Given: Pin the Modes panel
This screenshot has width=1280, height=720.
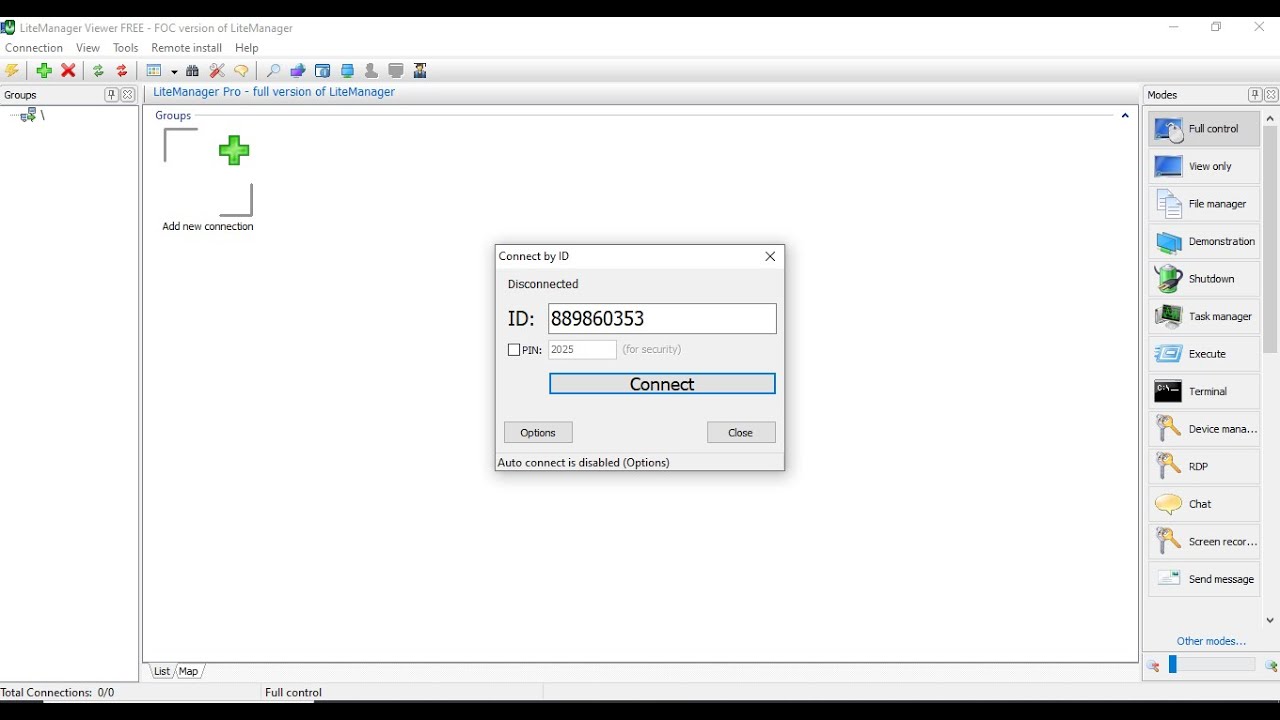Looking at the screenshot, I should (1254, 95).
